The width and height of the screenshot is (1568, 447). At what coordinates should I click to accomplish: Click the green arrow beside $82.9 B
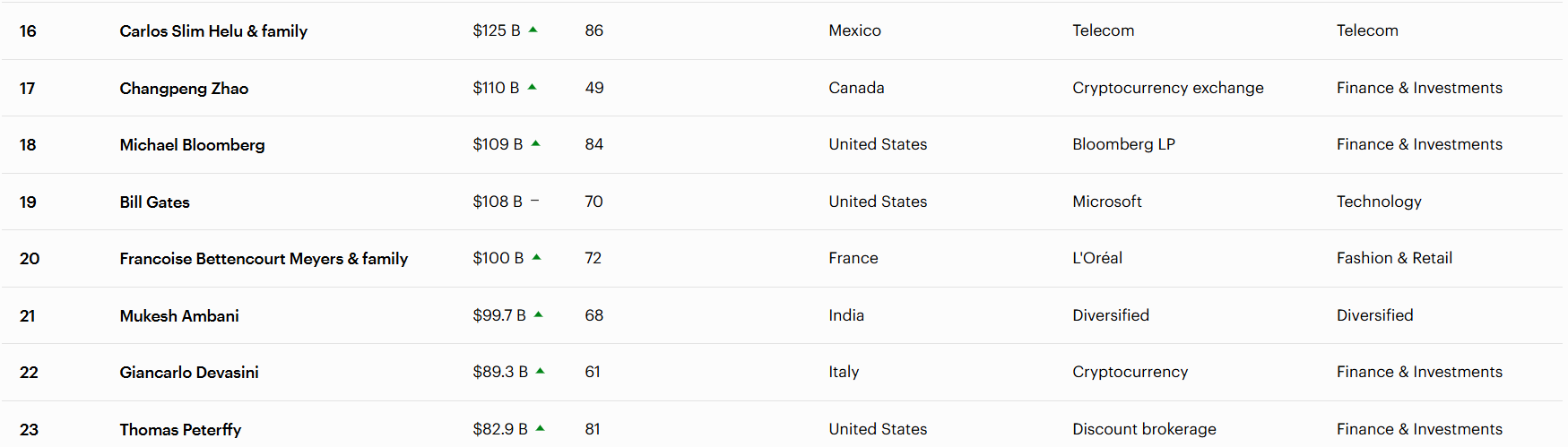pyautogui.click(x=541, y=428)
